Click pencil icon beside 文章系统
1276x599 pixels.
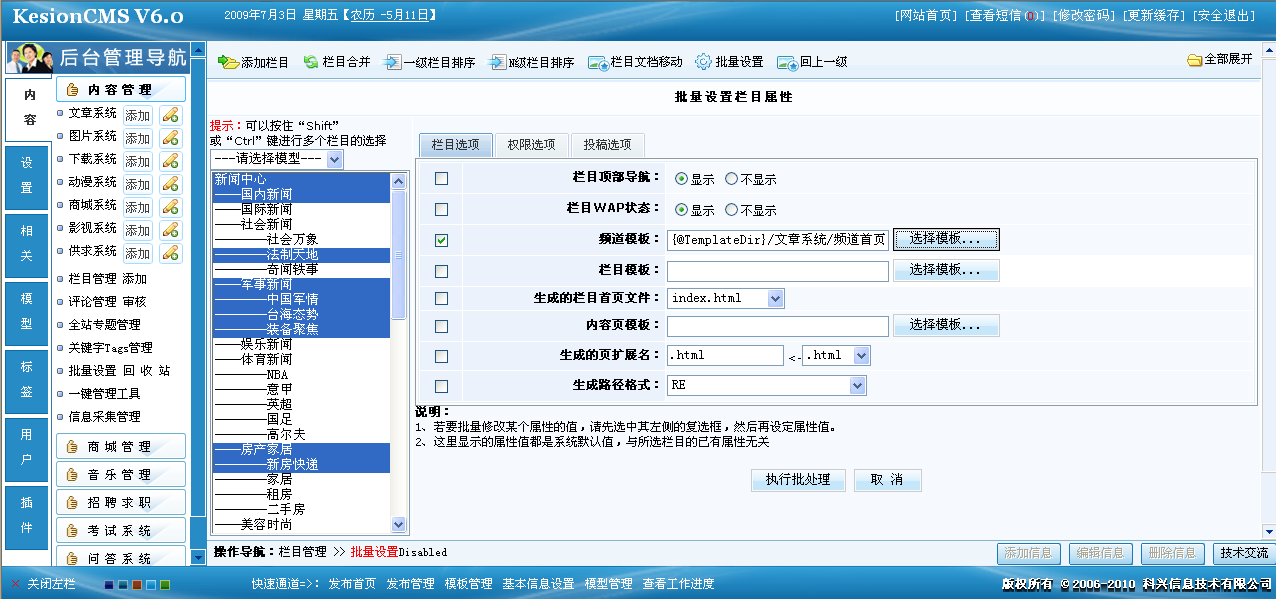pos(171,115)
